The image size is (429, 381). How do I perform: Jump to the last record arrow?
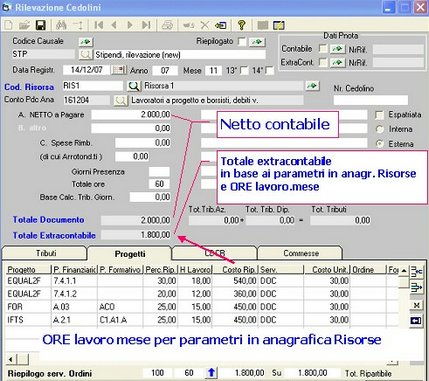[x=146, y=25]
